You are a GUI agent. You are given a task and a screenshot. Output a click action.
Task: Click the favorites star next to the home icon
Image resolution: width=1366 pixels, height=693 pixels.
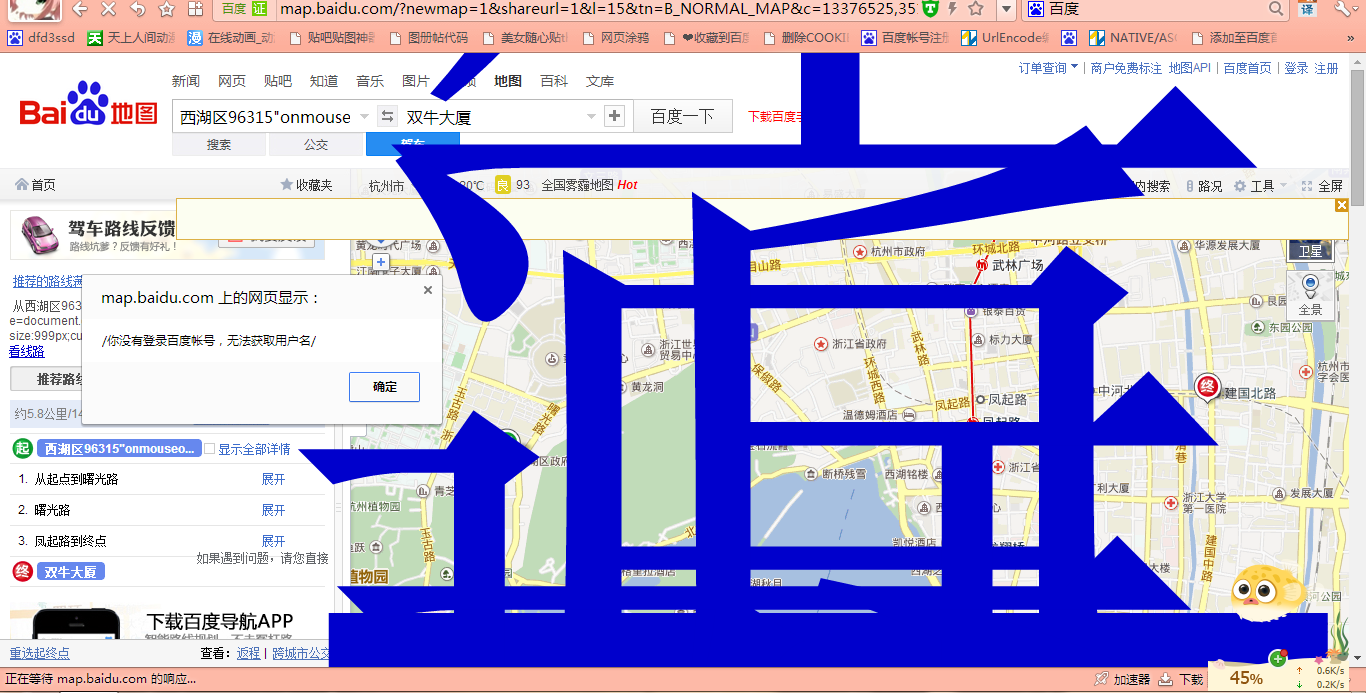[x=166, y=9]
